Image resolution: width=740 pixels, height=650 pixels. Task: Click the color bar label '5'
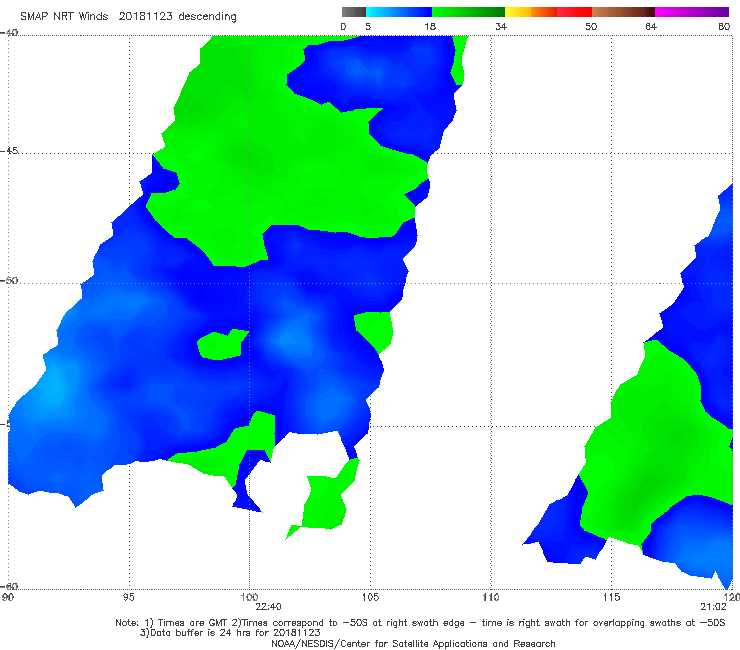[368, 26]
